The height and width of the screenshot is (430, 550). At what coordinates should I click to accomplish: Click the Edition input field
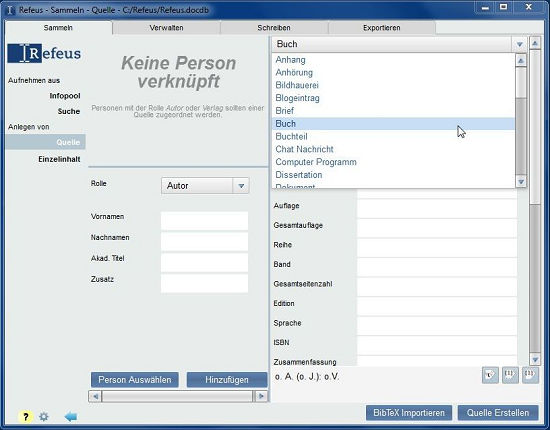(x=437, y=306)
